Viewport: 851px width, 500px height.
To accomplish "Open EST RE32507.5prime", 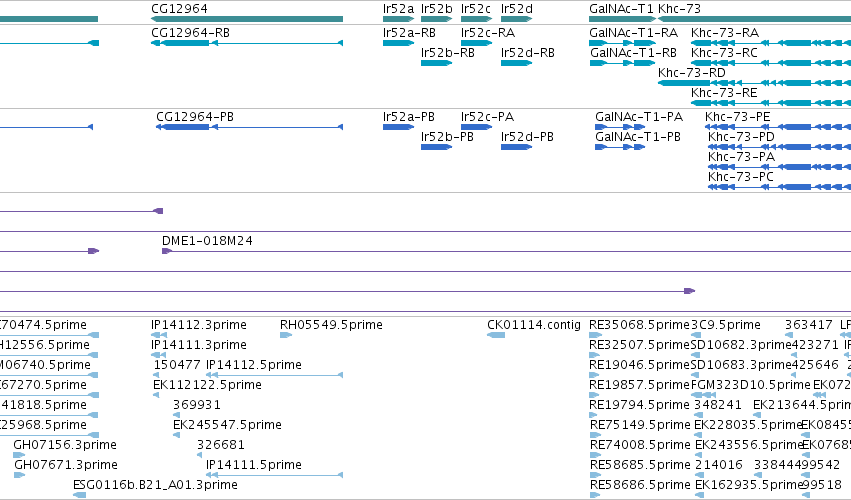I will click(x=639, y=345).
